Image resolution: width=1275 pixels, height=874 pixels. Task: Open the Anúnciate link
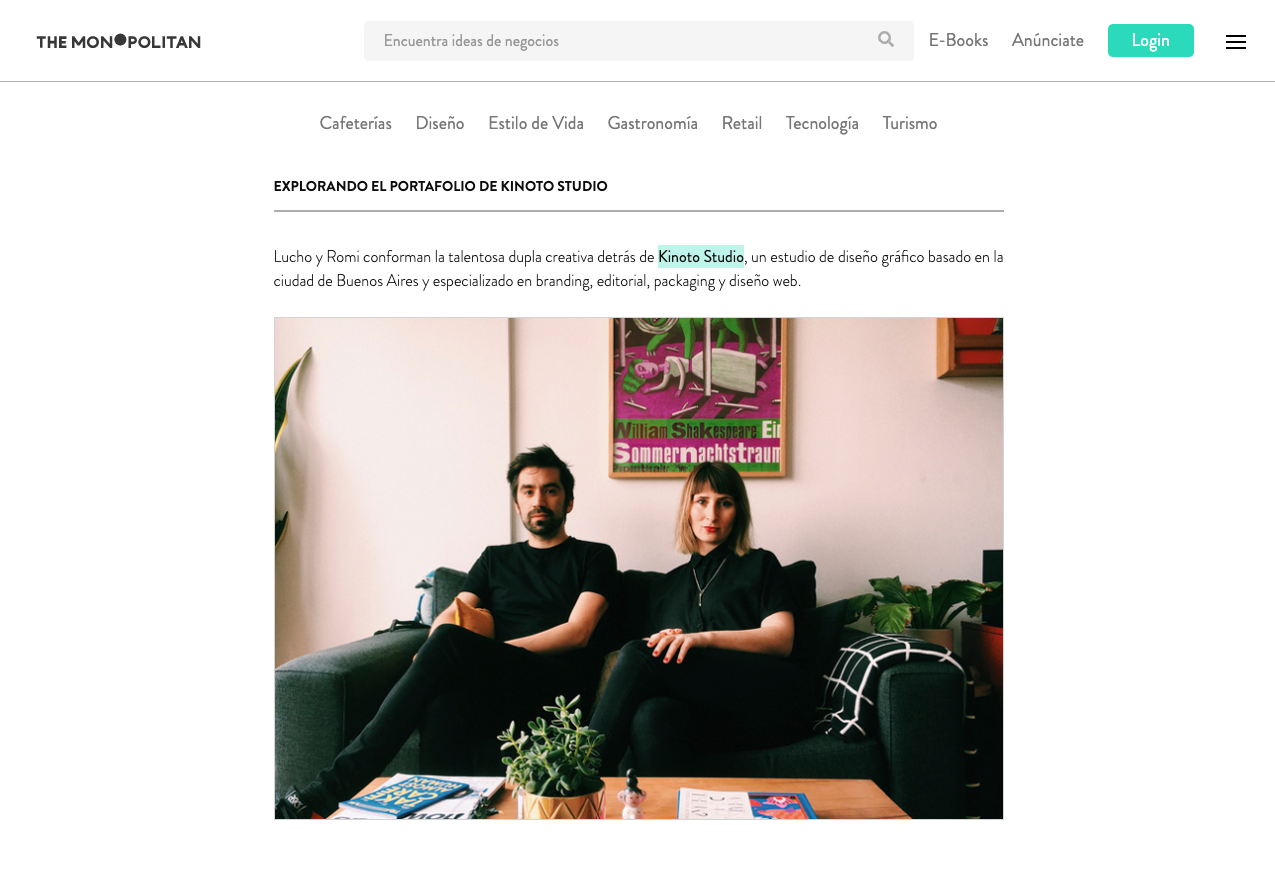[x=1048, y=41]
